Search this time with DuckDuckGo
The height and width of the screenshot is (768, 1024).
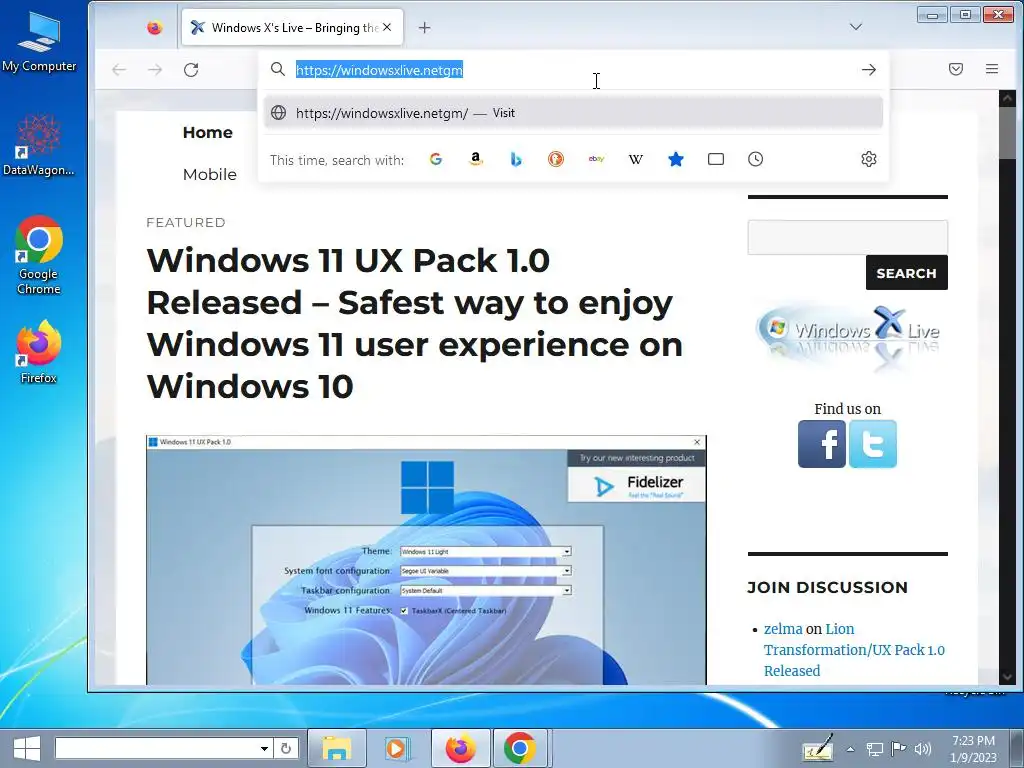click(556, 159)
